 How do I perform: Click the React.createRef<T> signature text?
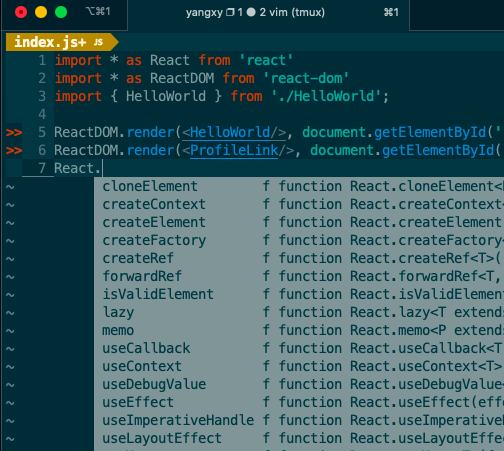pyautogui.click(x=426, y=258)
